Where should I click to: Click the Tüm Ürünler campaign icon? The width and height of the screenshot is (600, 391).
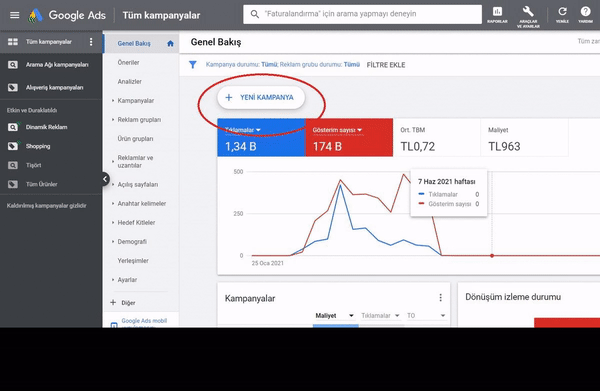(x=13, y=184)
